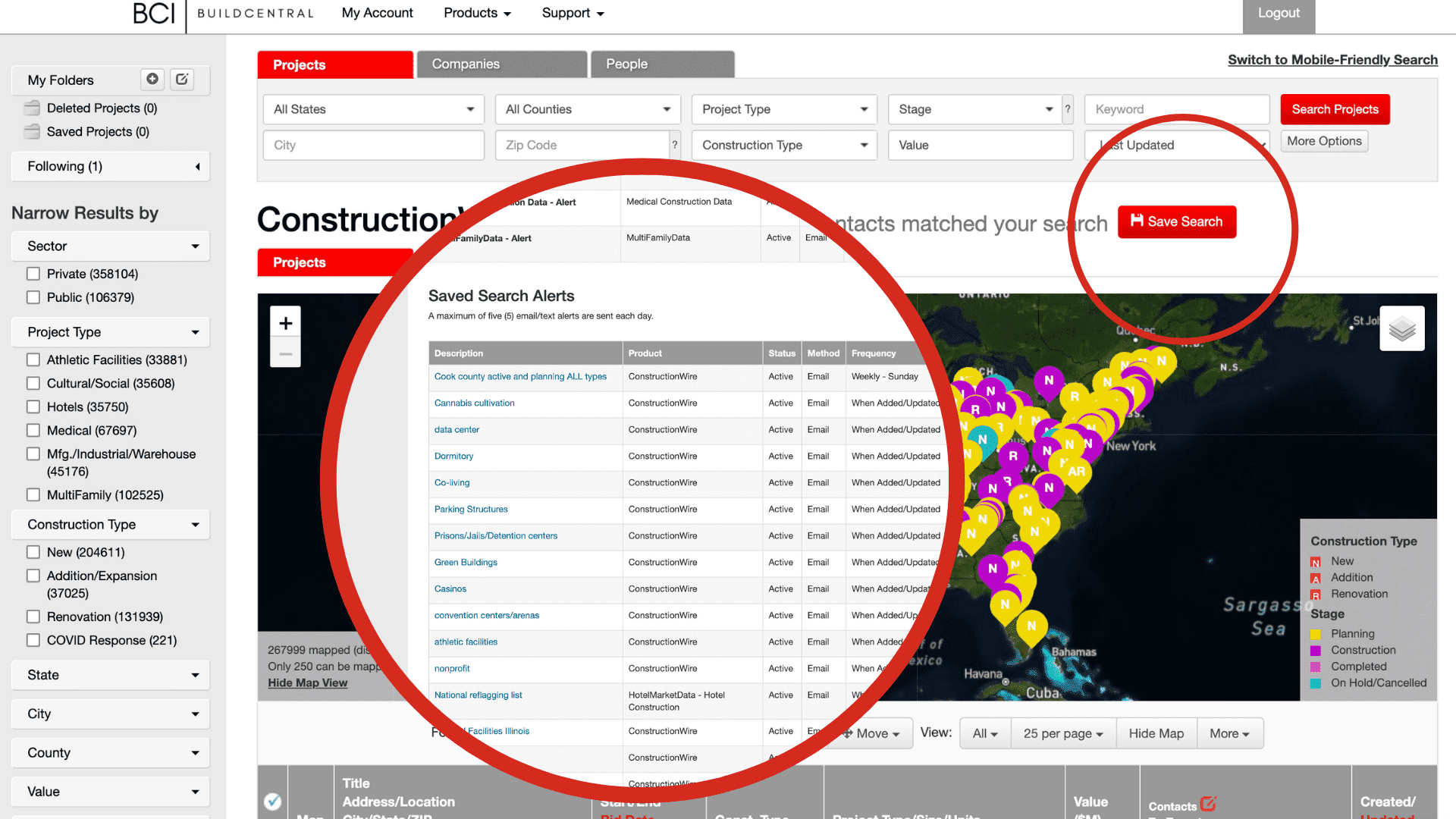Open the Support menu

pos(573,13)
